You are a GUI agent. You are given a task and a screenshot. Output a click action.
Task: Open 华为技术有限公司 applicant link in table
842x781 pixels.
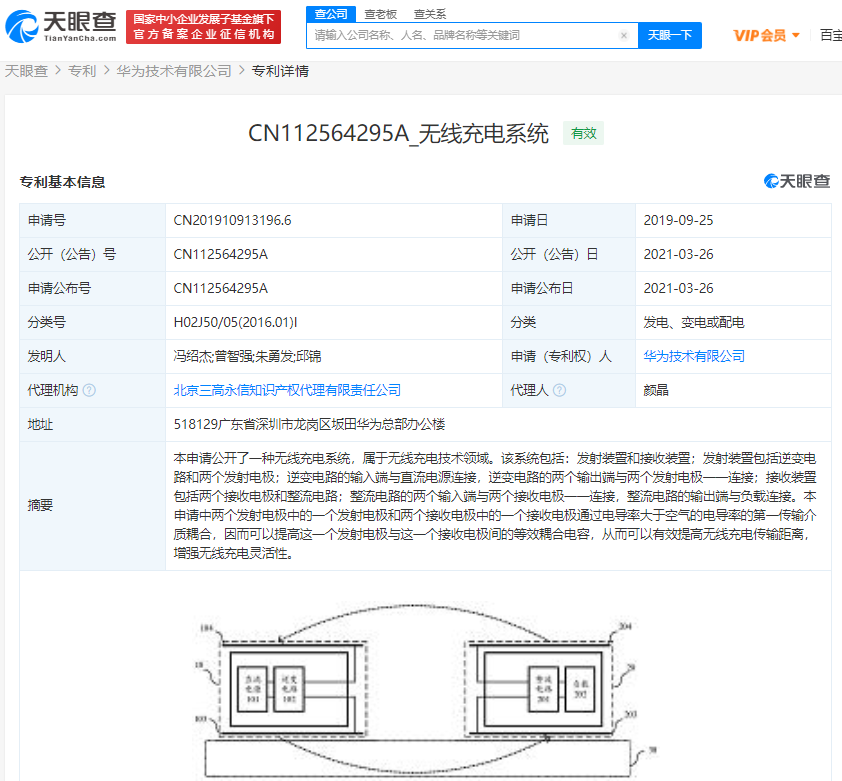(694, 356)
